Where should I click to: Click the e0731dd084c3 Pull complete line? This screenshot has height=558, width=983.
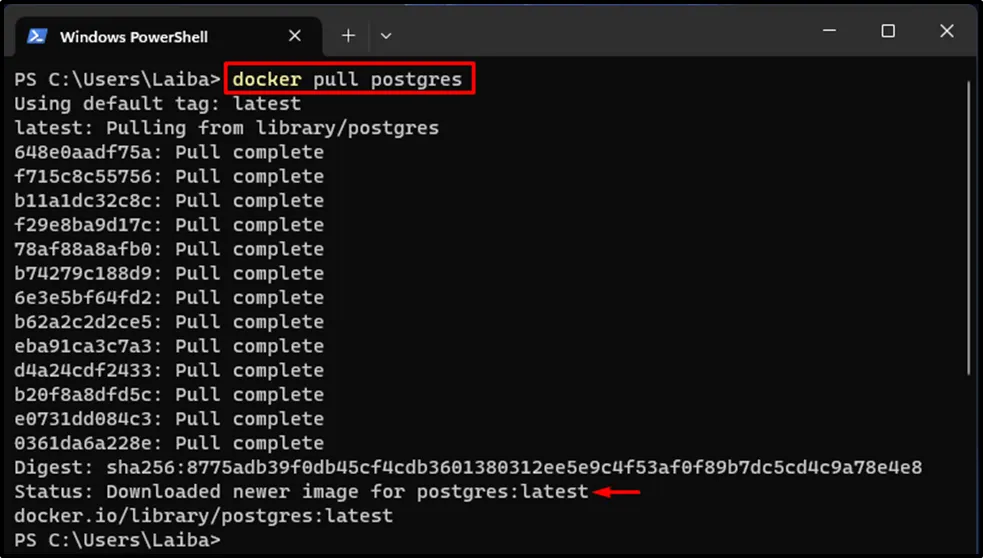(x=169, y=419)
